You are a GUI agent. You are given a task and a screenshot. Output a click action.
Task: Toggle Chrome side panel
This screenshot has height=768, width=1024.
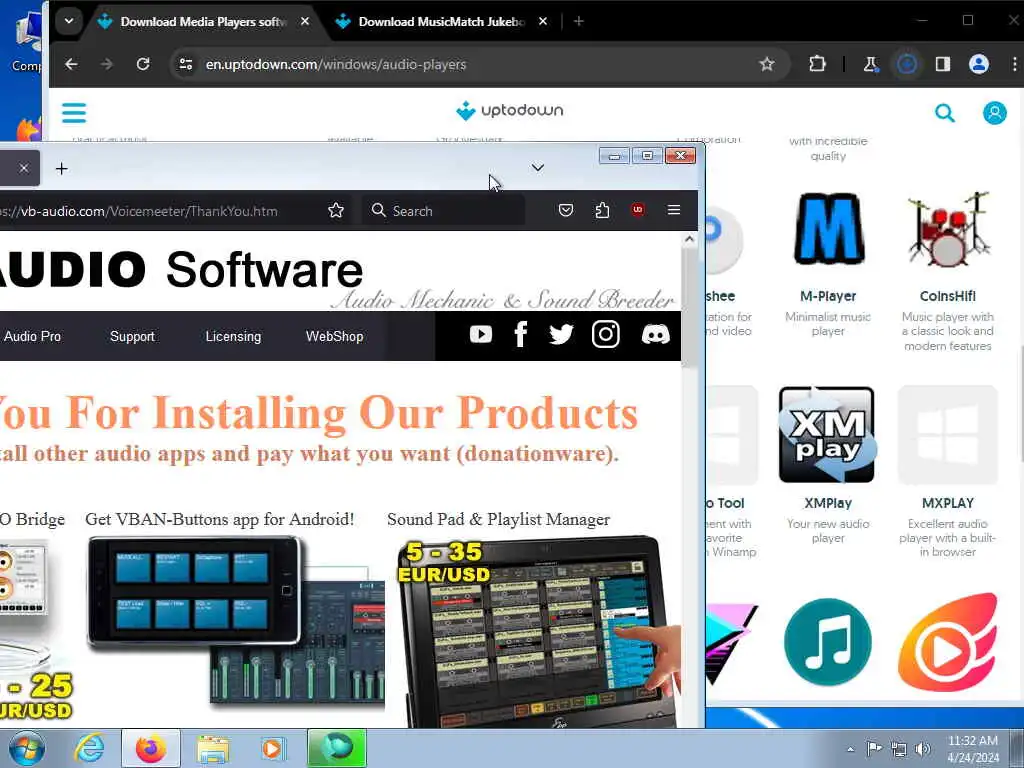pyautogui.click(x=942, y=64)
